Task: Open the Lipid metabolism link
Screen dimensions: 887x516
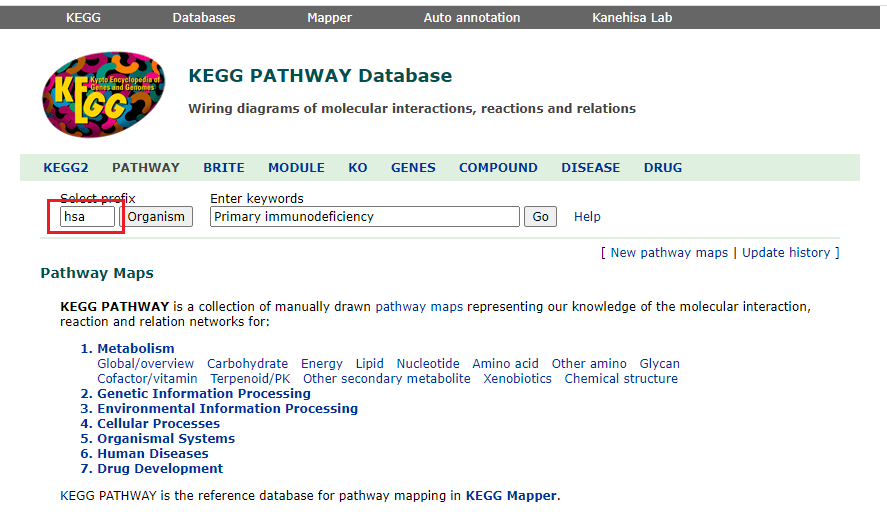Action: [369, 364]
